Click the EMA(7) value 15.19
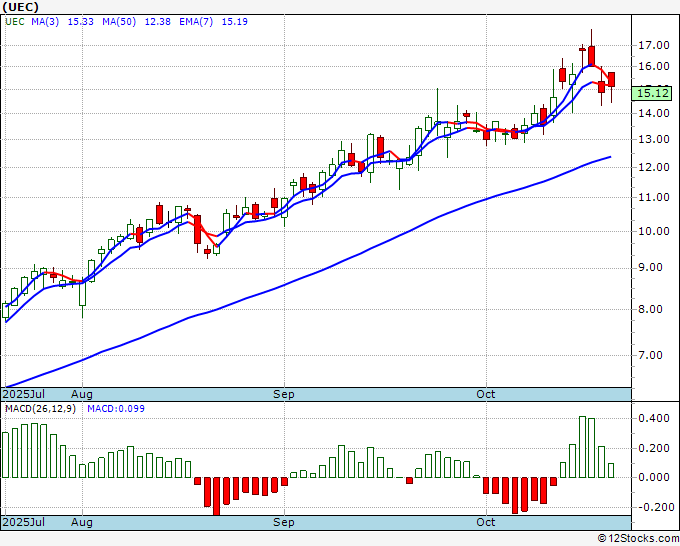 (235, 22)
